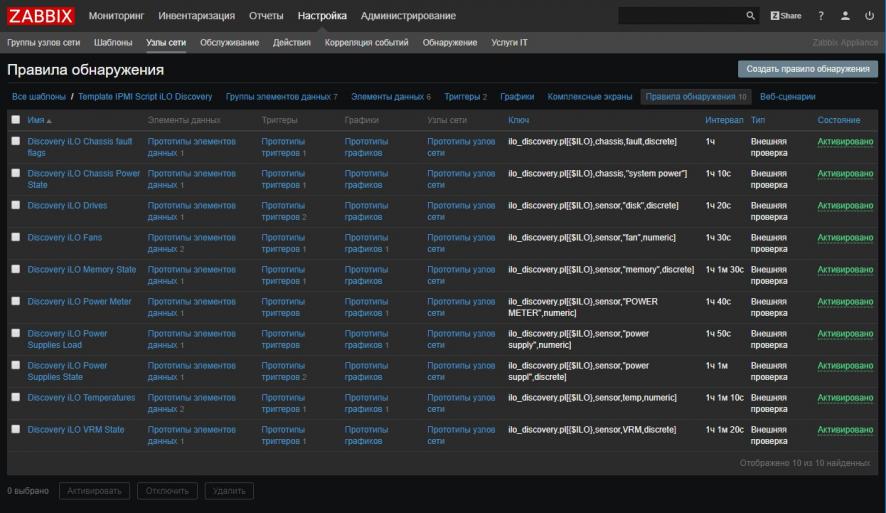886x513 pixels.
Task: Open the Мониторинг top menu
Action: click(116, 16)
